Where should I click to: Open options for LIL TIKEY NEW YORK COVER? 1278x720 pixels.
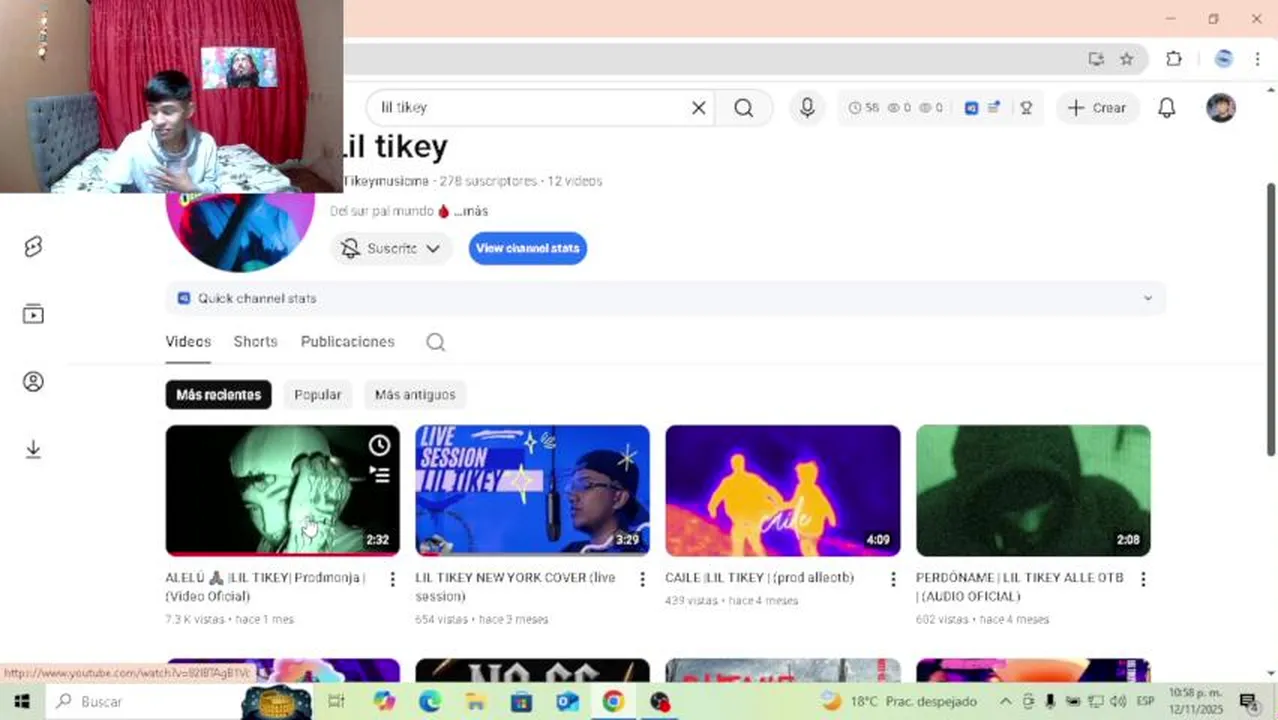(642, 579)
